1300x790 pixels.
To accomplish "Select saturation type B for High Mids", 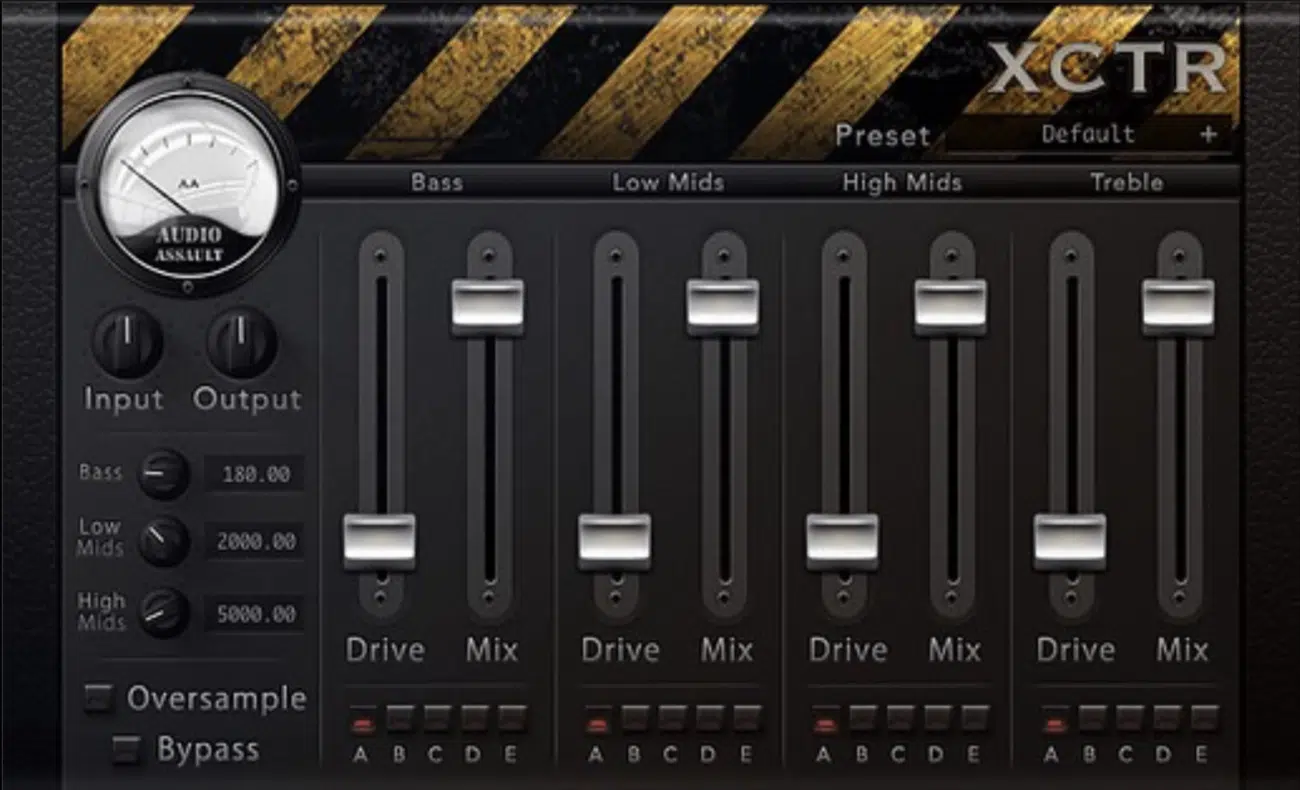I will pyautogui.click(x=863, y=719).
